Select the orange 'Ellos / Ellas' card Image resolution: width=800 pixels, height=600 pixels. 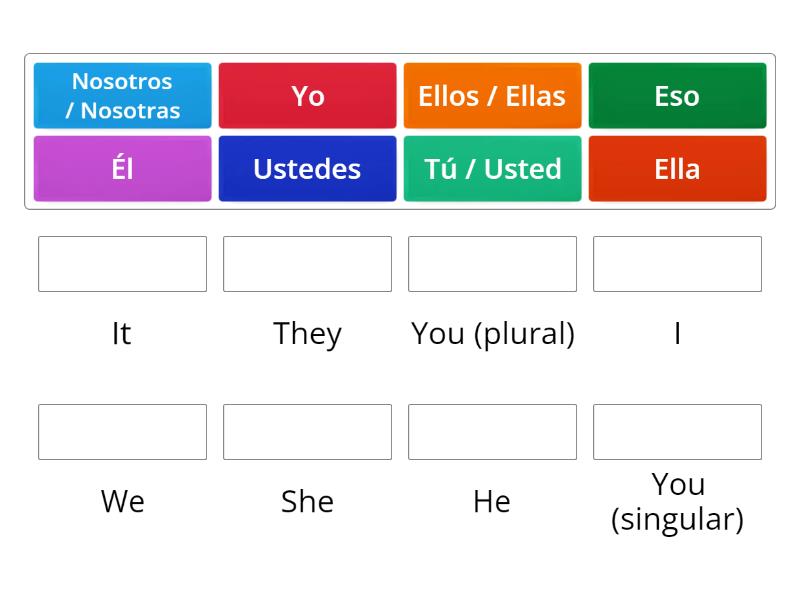(x=492, y=96)
